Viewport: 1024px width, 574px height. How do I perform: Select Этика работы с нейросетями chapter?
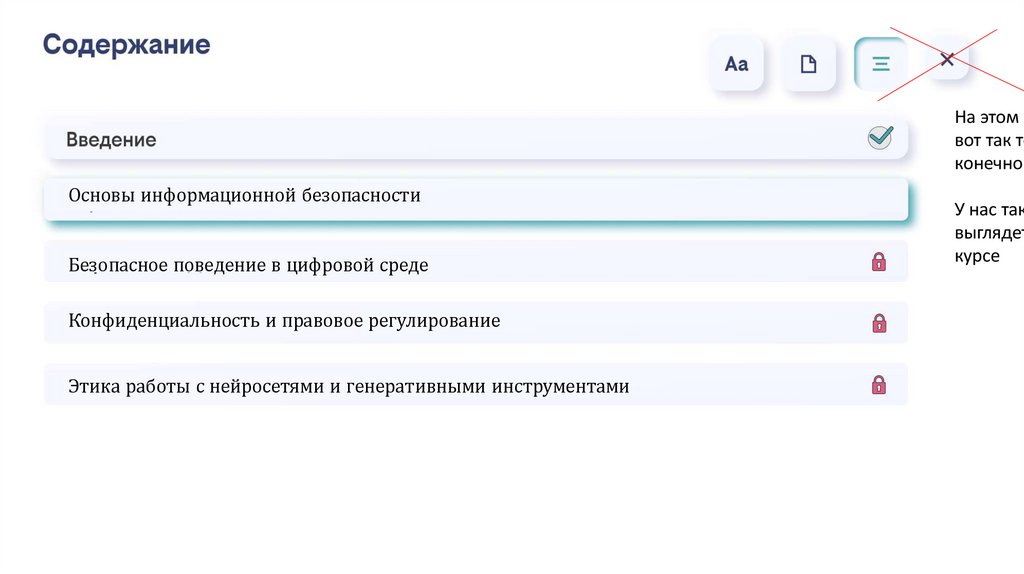click(x=348, y=386)
